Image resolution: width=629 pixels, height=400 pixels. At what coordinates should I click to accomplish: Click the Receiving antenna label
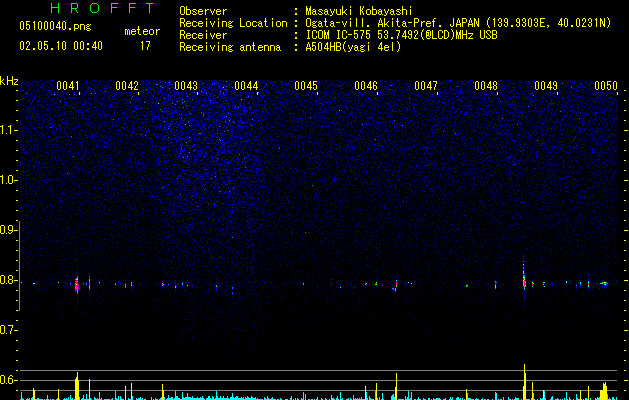[230, 47]
